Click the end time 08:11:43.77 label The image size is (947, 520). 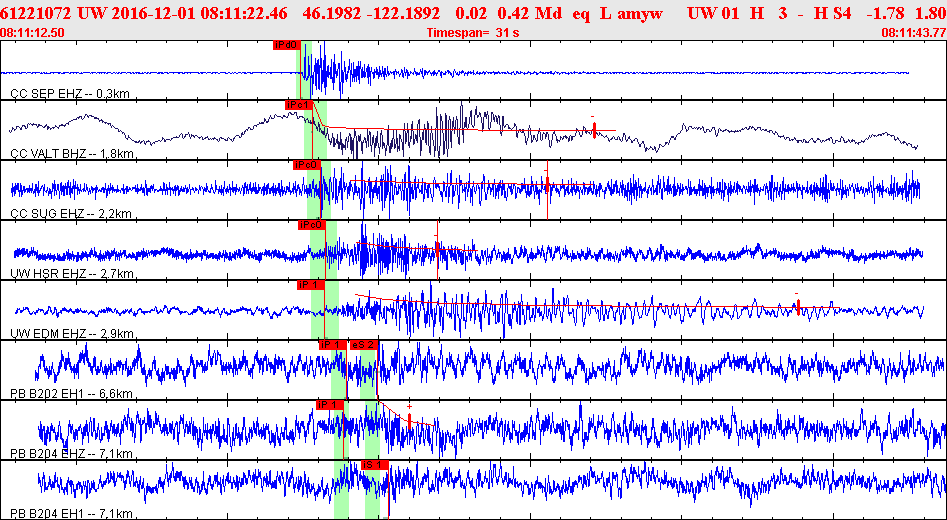(x=912, y=33)
